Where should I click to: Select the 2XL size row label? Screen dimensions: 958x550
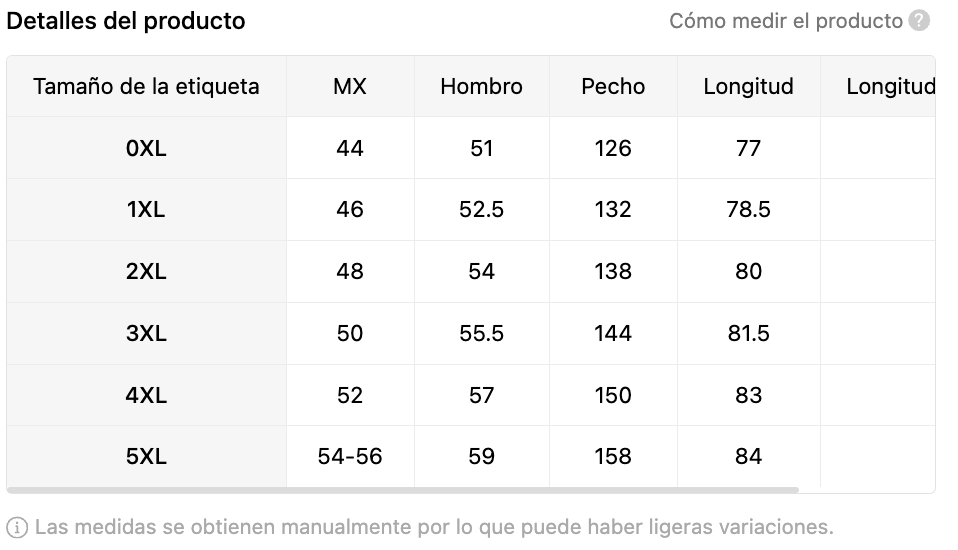coord(146,271)
